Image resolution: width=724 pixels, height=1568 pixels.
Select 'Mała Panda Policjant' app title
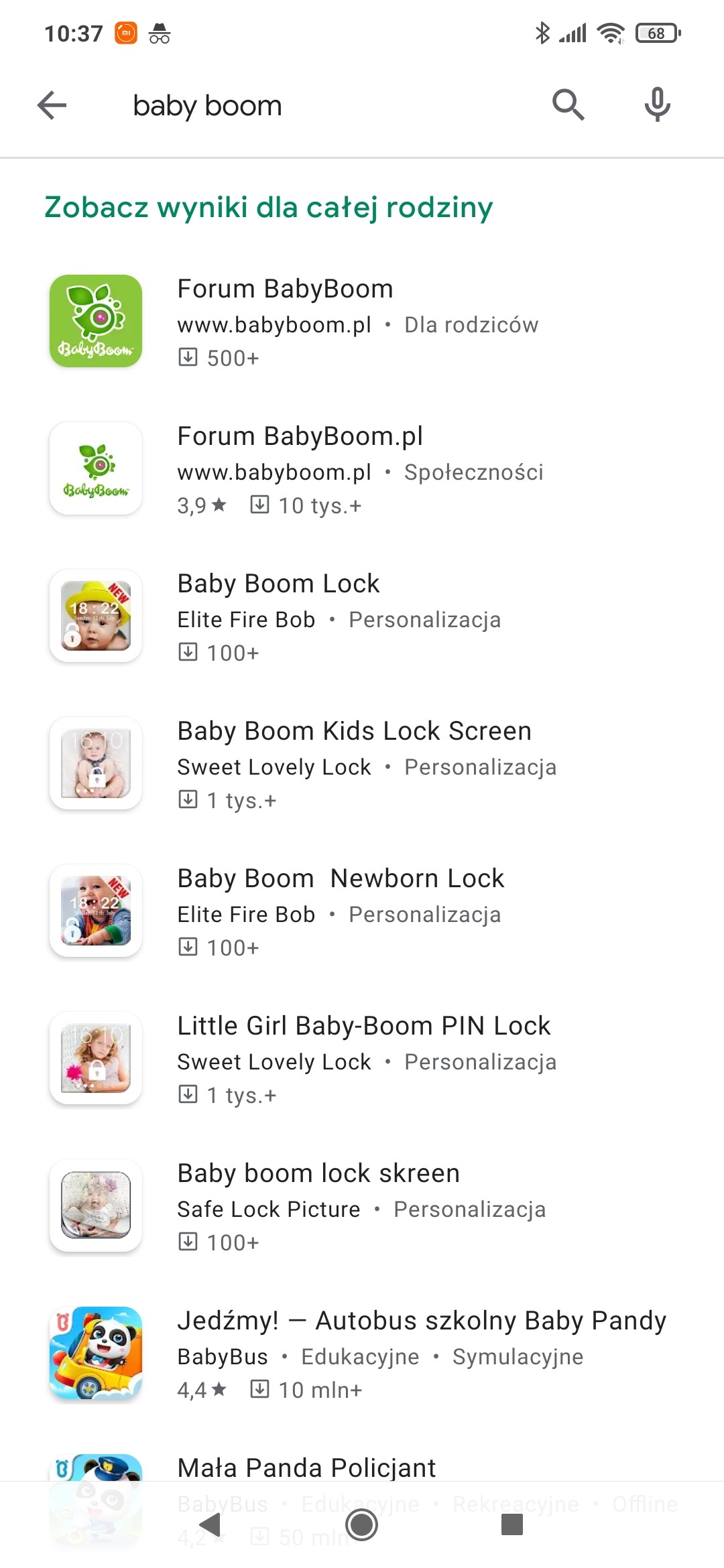tap(306, 1467)
